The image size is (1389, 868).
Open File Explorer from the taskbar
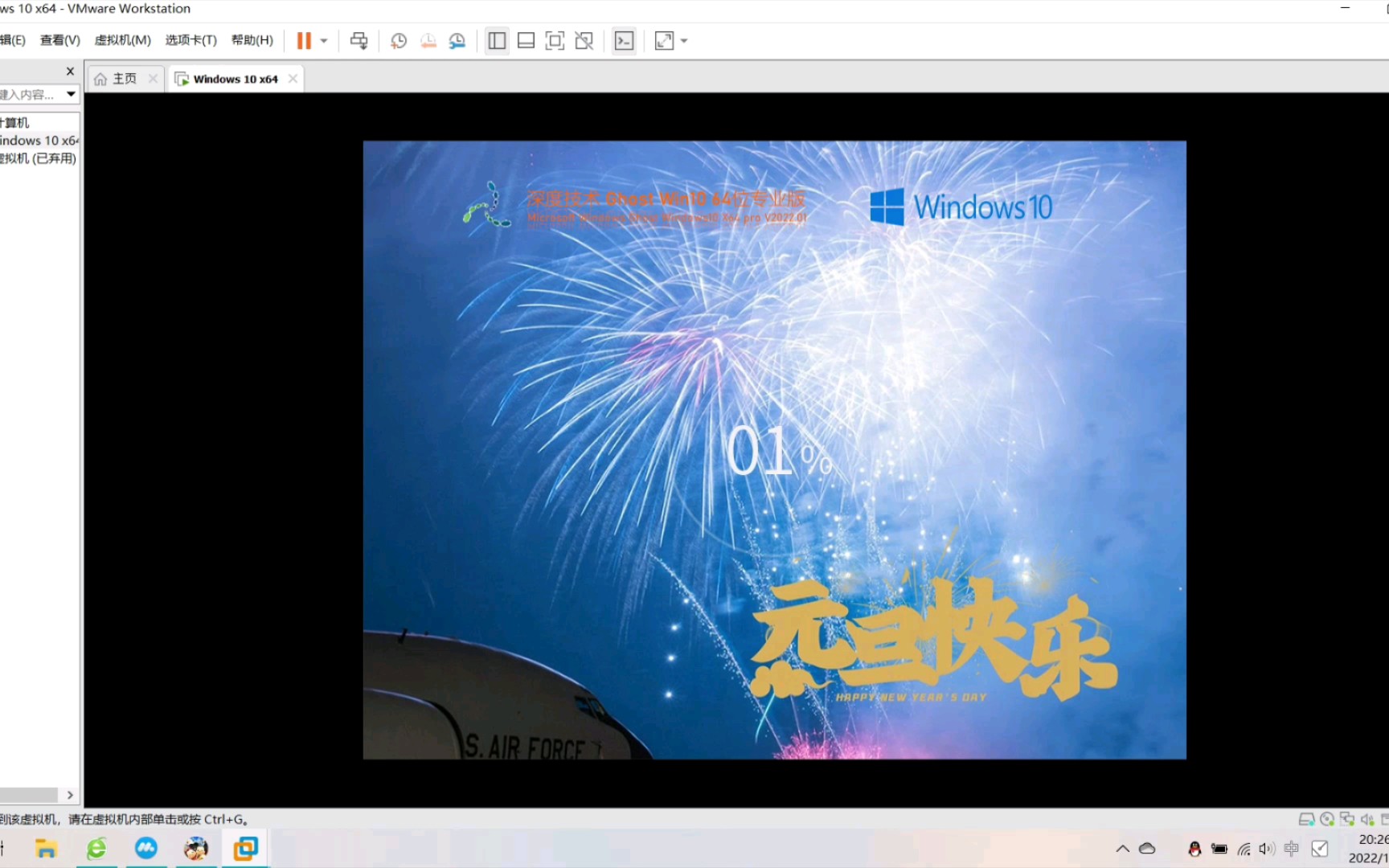[x=46, y=849]
